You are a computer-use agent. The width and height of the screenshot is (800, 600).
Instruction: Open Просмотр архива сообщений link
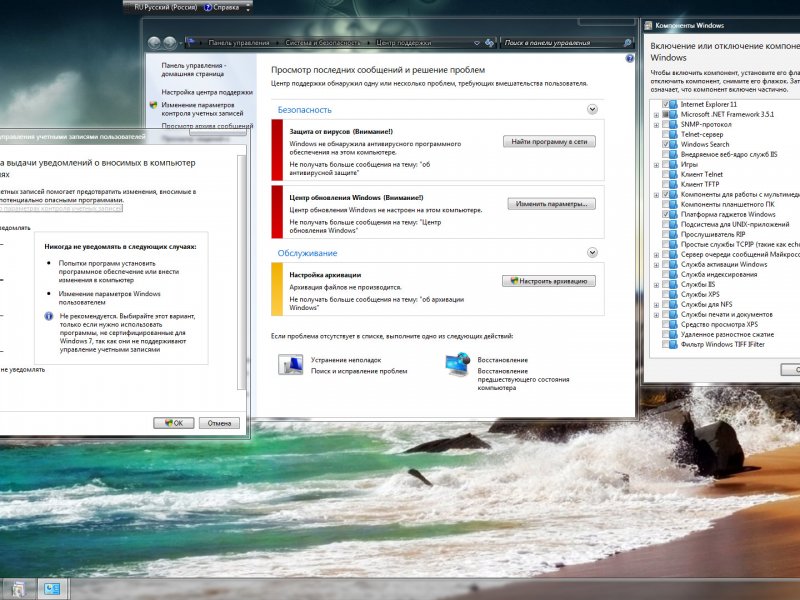coord(207,126)
